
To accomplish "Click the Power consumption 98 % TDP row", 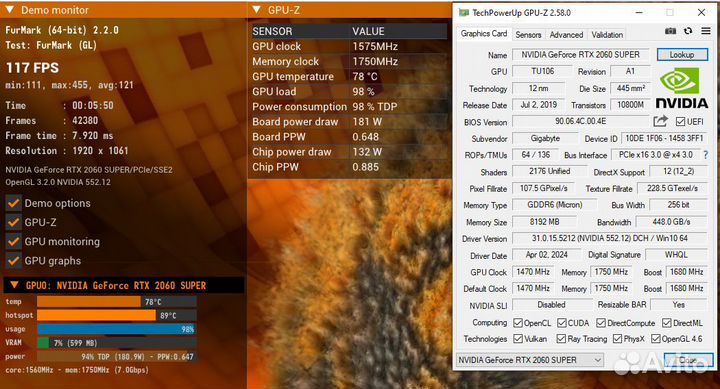I will (349, 107).
